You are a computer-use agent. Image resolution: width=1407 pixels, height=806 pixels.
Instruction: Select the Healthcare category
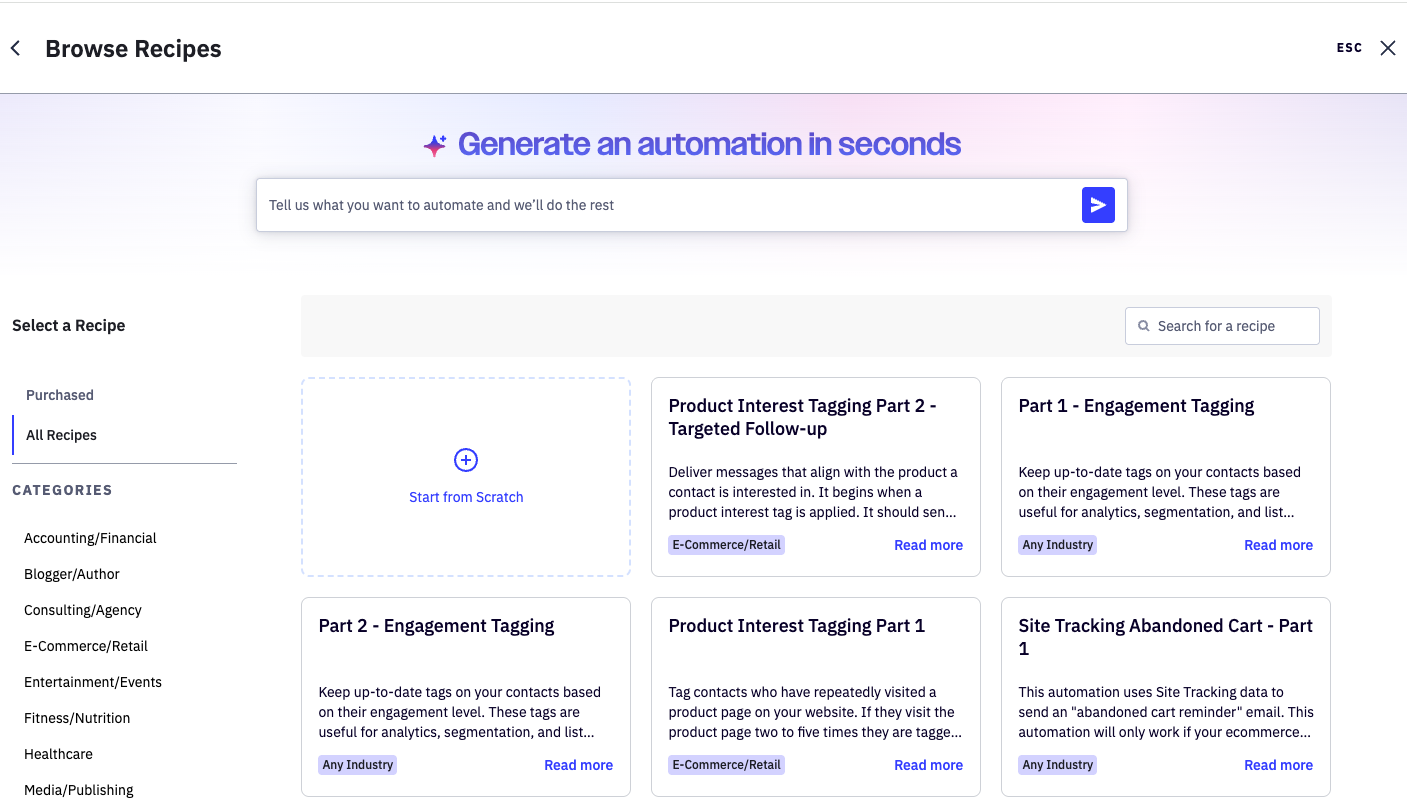click(x=58, y=754)
